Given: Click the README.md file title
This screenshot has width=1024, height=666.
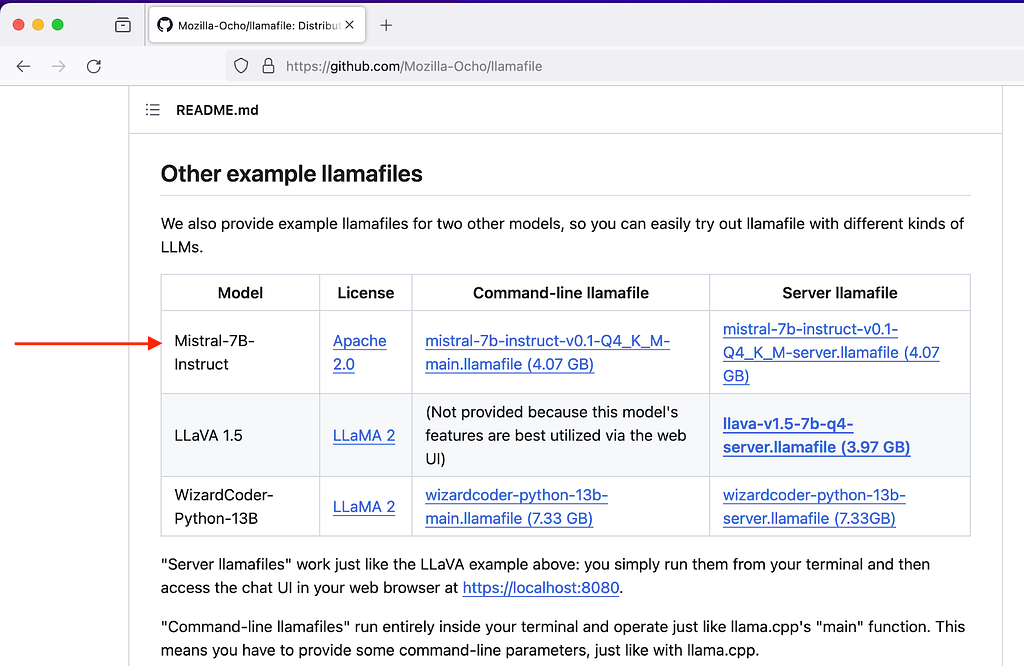Looking at the screenshot, I should point(217,110).
